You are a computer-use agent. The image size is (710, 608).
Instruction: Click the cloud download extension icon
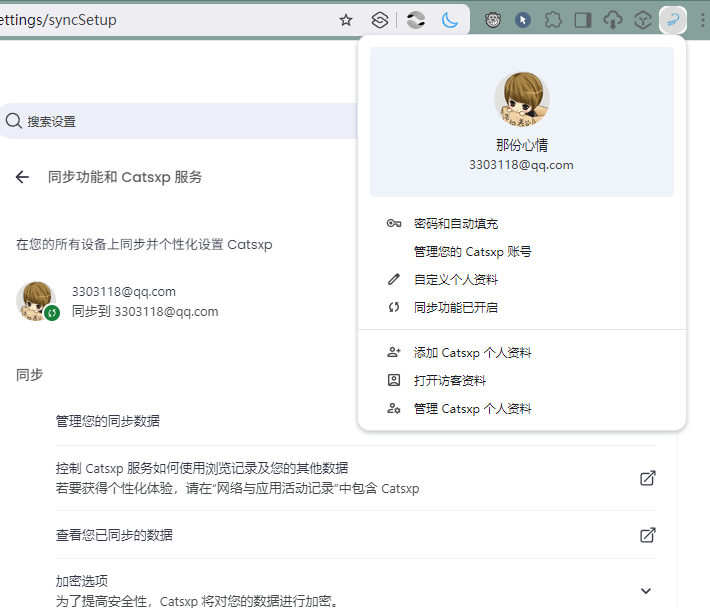click(x=613, y=20)
